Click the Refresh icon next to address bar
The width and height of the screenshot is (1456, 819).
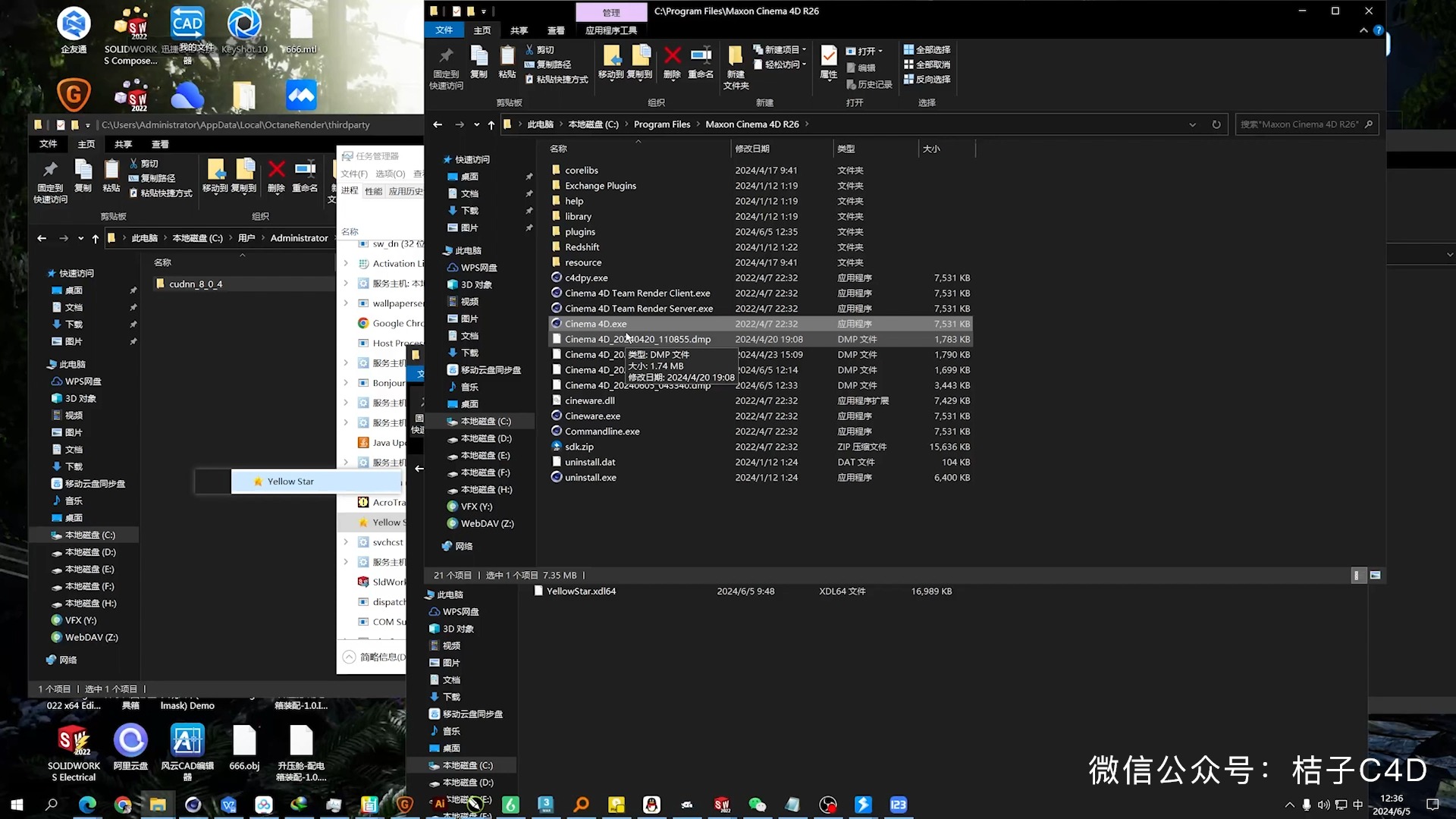pyautogui.click(x=1216, y=124)
